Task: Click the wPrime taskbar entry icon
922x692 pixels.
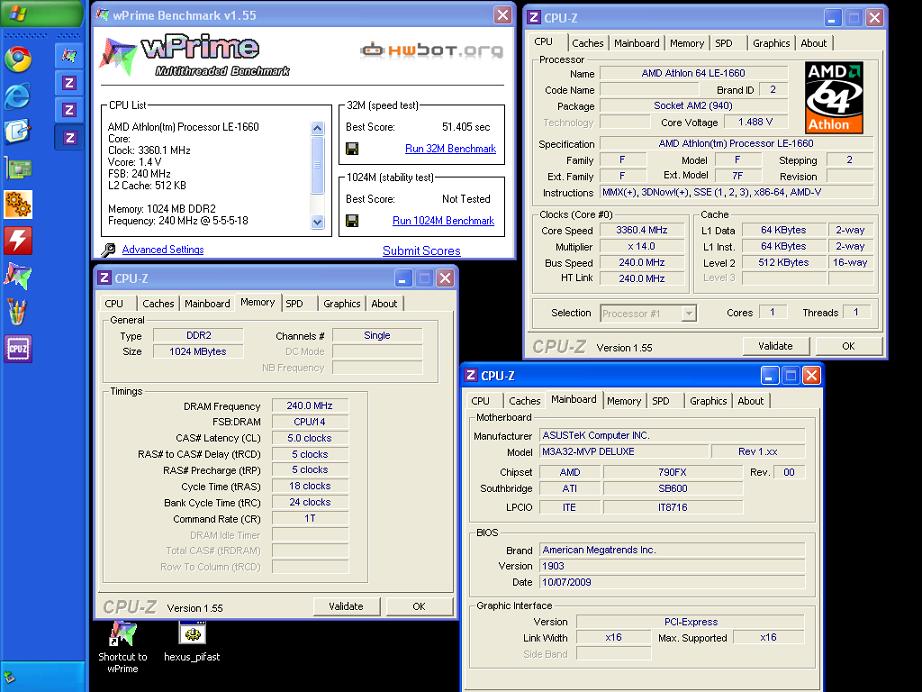Action: coord(69,55)
